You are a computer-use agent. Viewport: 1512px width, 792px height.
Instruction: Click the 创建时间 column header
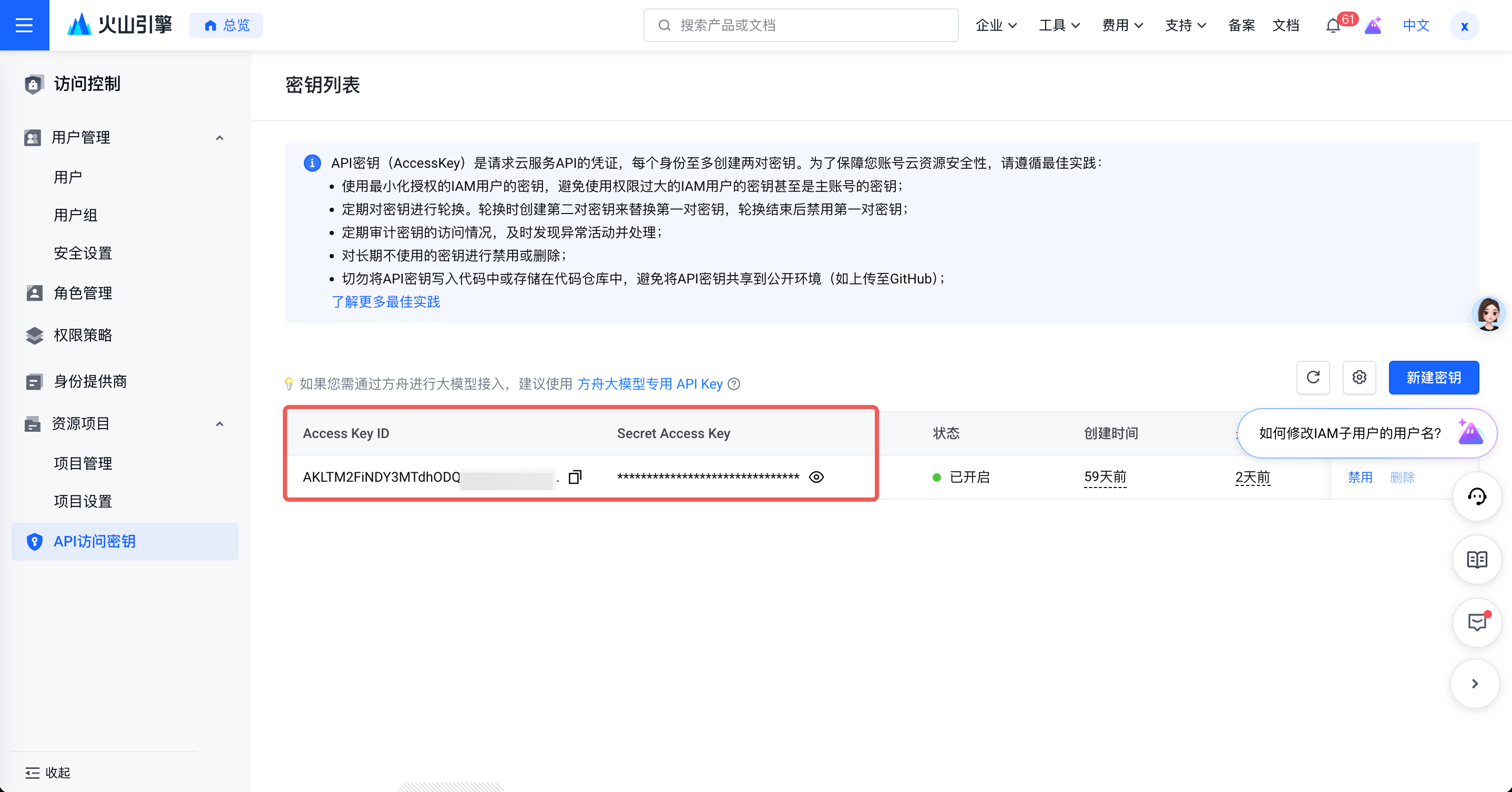coord(1110,433)
